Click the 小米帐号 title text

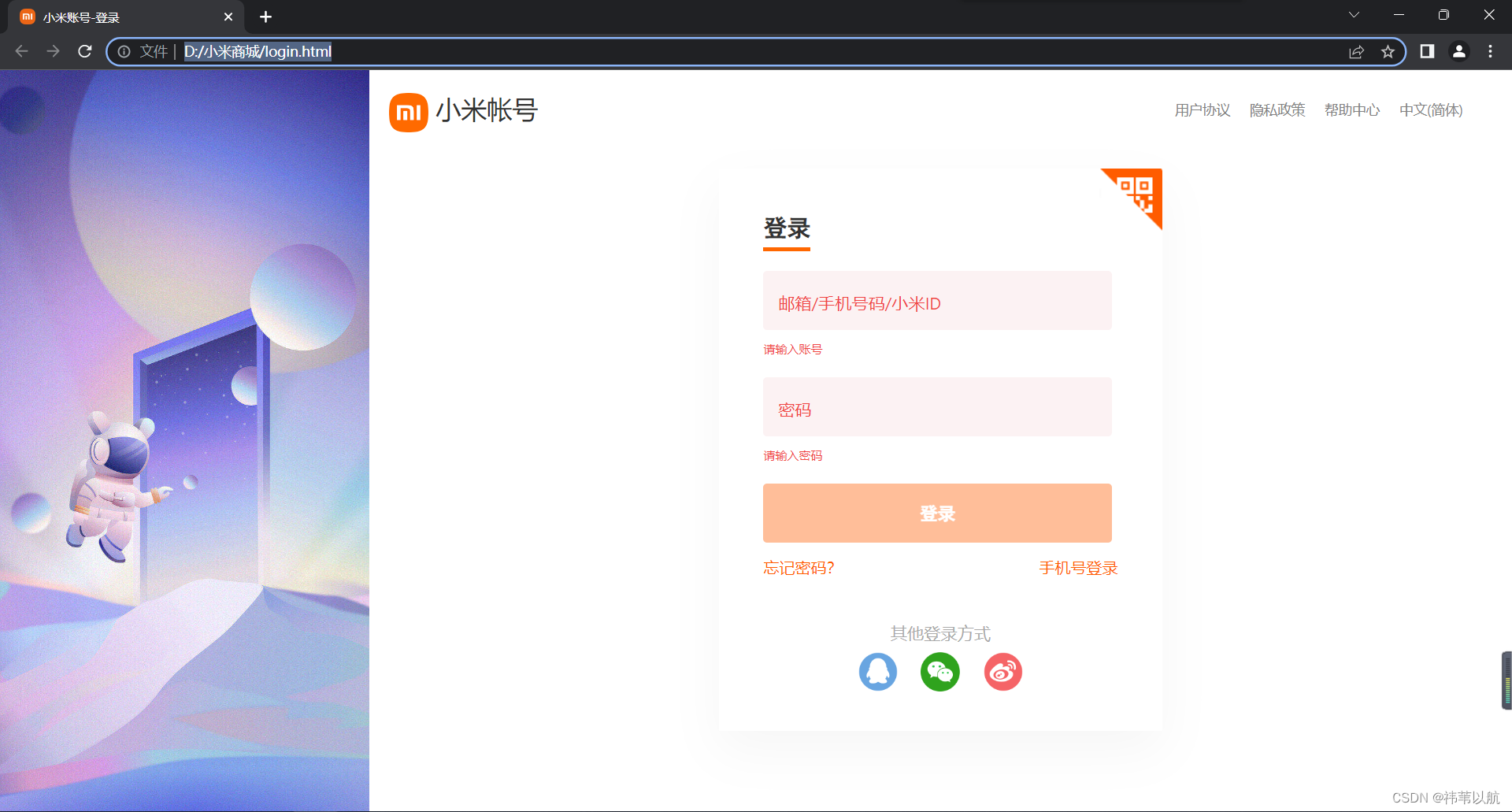tap(487, 110)
